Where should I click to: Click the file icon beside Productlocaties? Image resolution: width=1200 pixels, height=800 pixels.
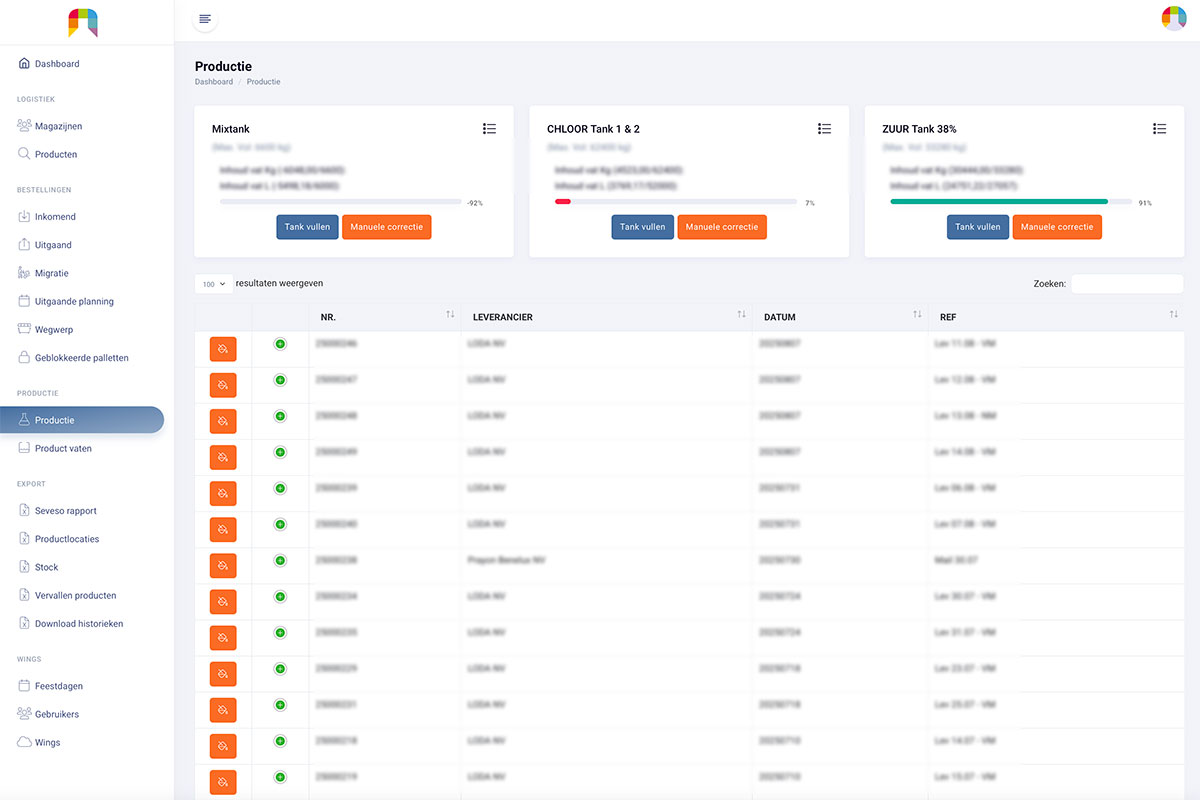click(24, 538)
